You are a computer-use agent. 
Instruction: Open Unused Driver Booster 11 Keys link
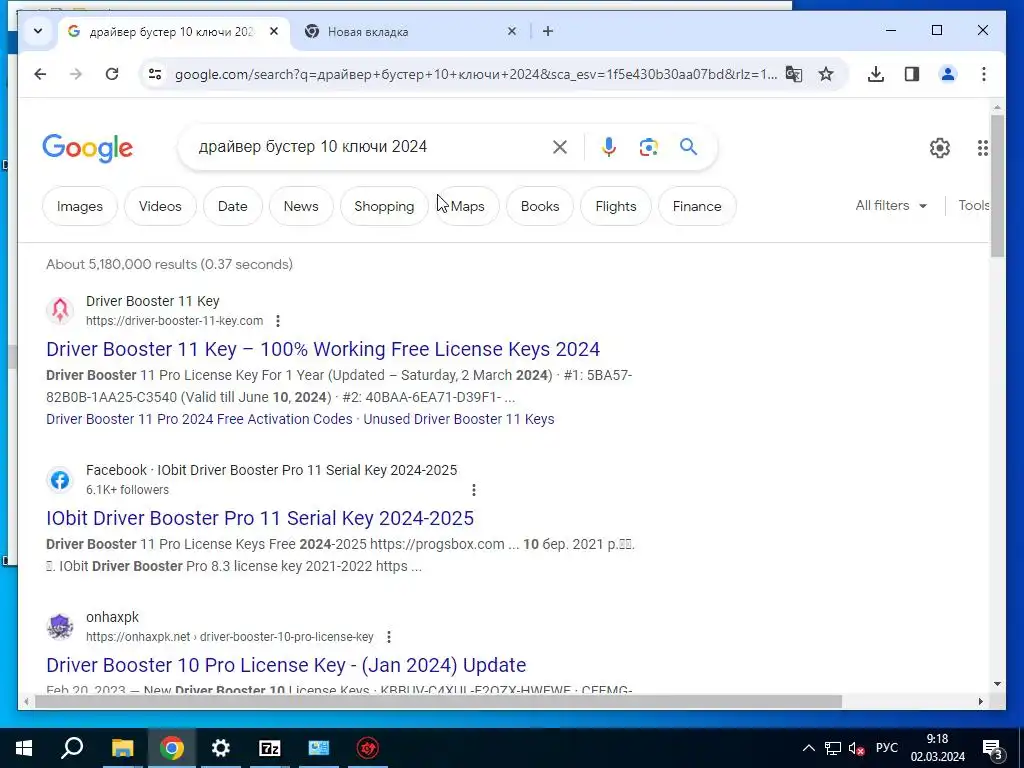(x=458, y=419)
